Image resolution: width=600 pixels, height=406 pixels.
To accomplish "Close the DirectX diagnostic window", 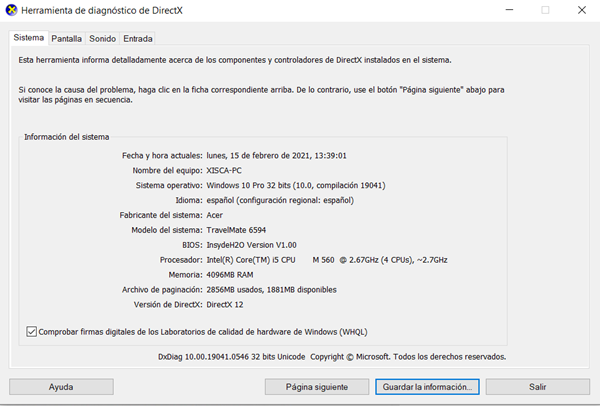I will pos(582,10).
